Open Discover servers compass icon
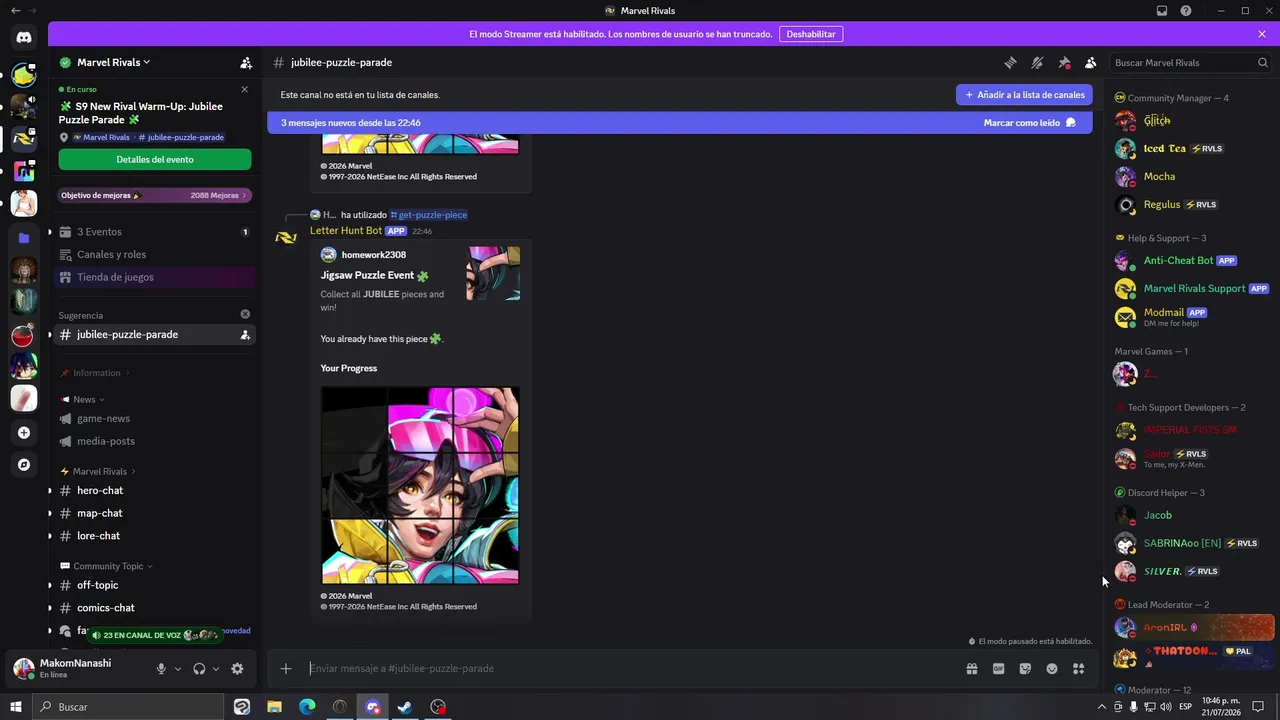 [24, 465]
